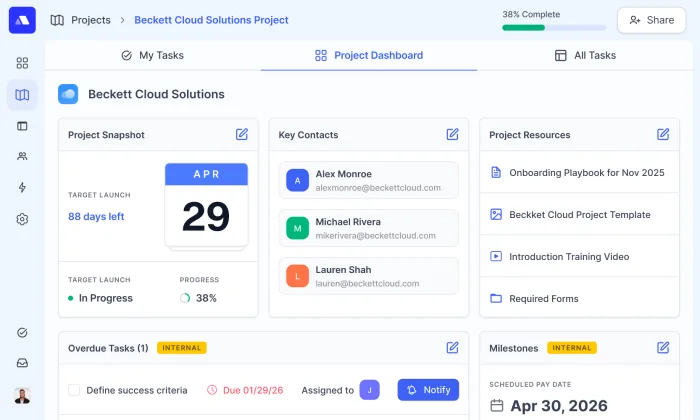
Task: Edit the Overdue Tasks card
Action: click(452, 348)
